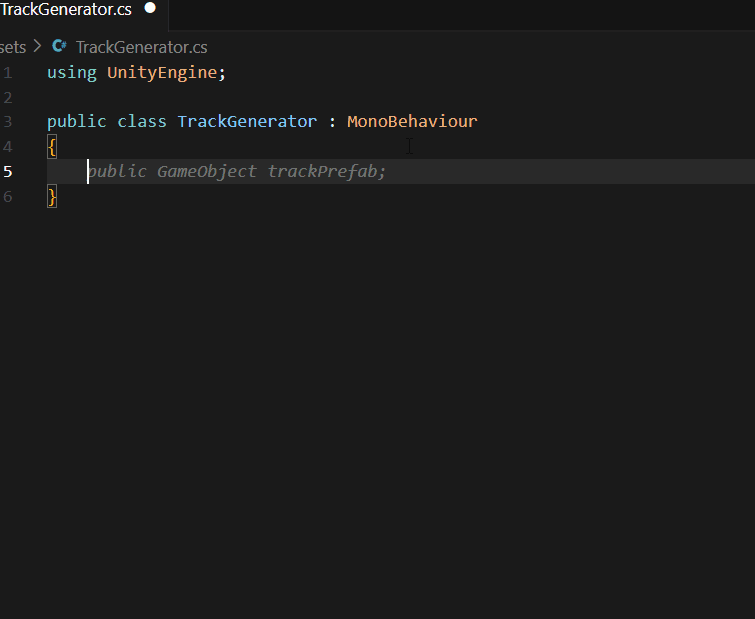
Task: Click line number 6 in the gutter
Action: tap(7, 196)
